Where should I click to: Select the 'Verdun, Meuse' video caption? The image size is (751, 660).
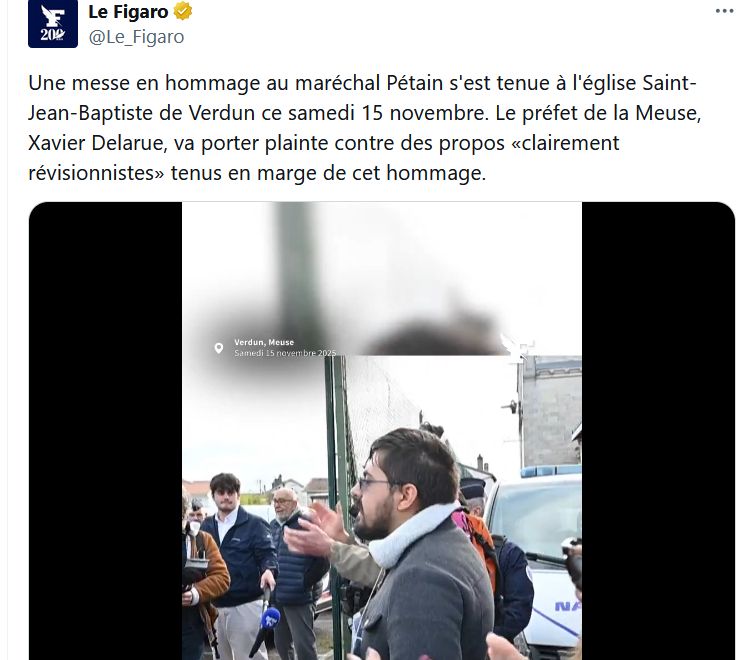point(264,342)
